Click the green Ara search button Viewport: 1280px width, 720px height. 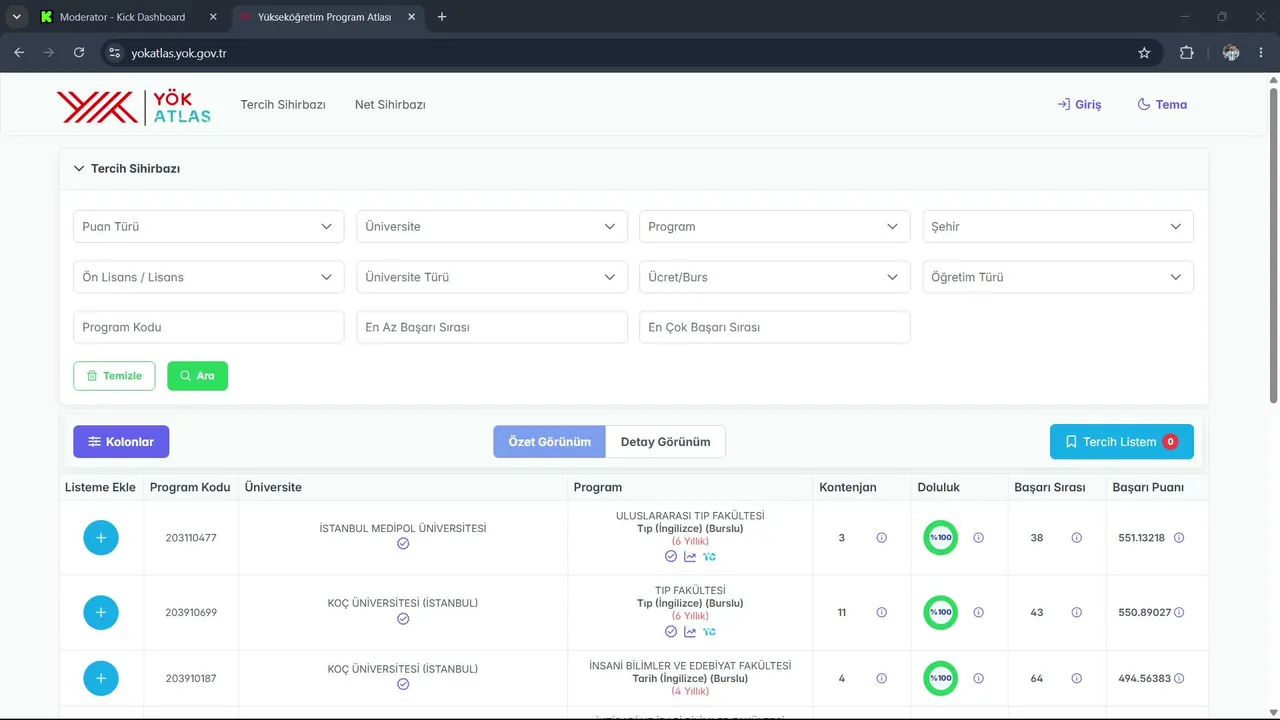[197, 376]
